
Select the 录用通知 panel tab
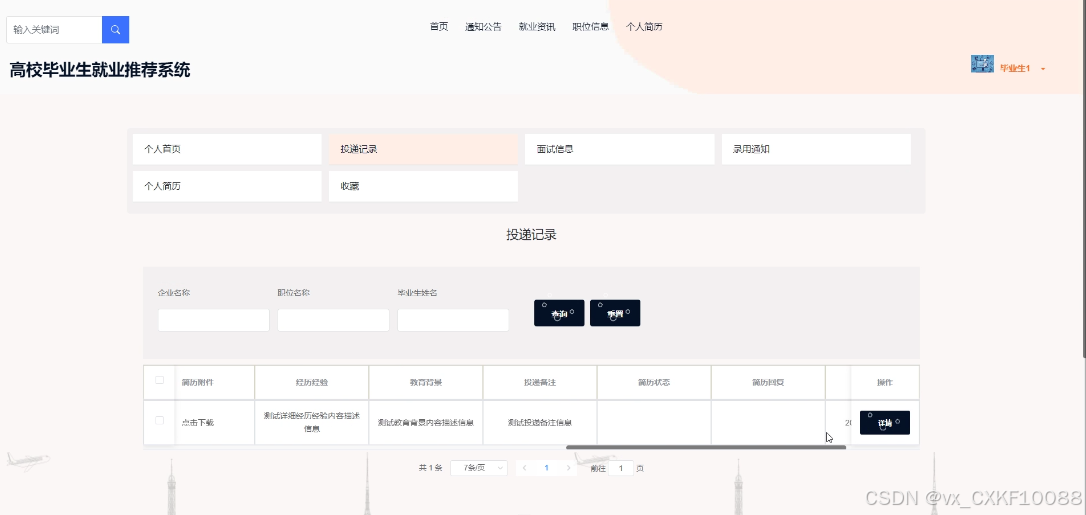(816, 149)
